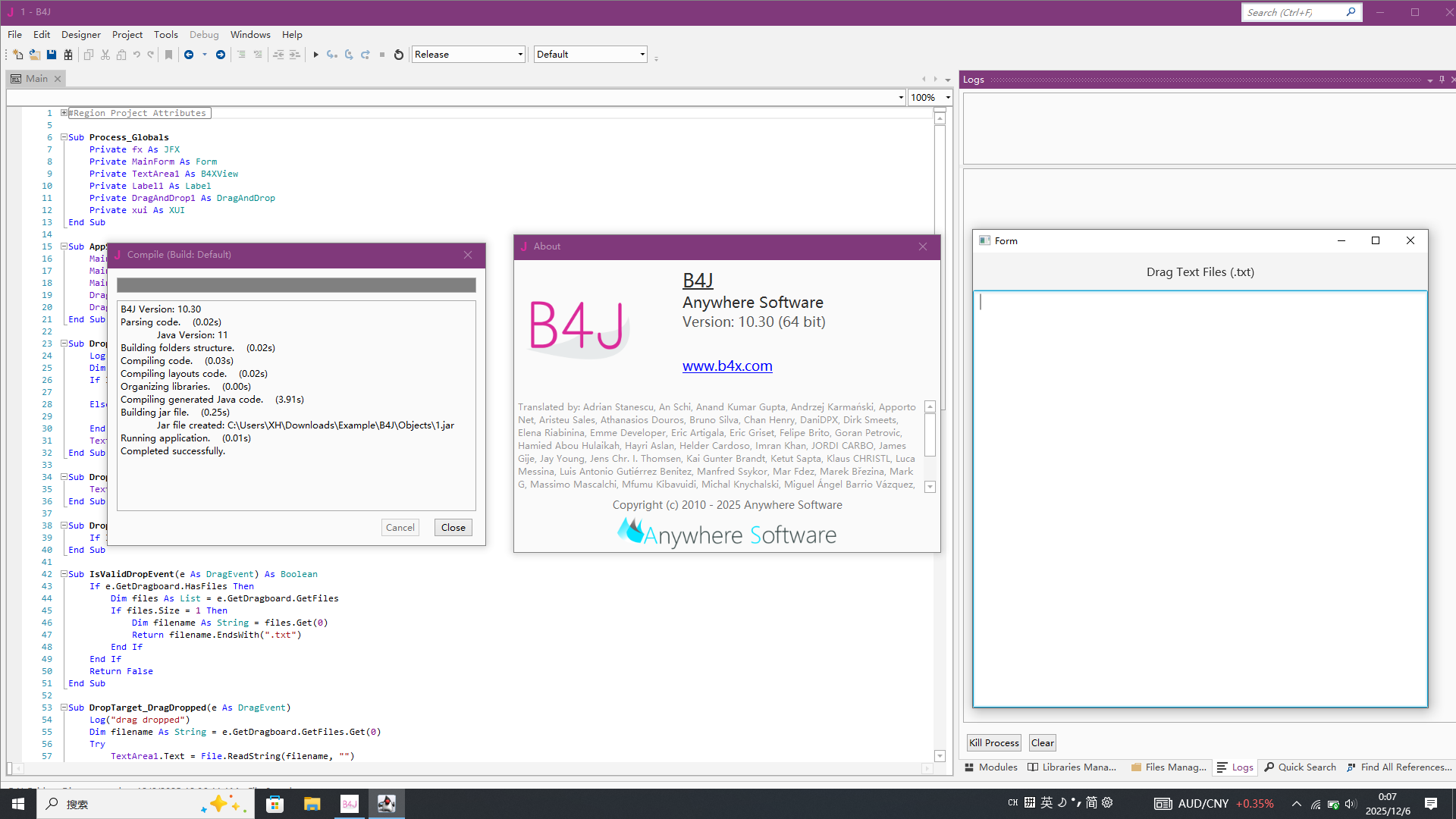This screenshot has height=819, width=1456.
Task: Open the Designer menu
Action: 80,35
